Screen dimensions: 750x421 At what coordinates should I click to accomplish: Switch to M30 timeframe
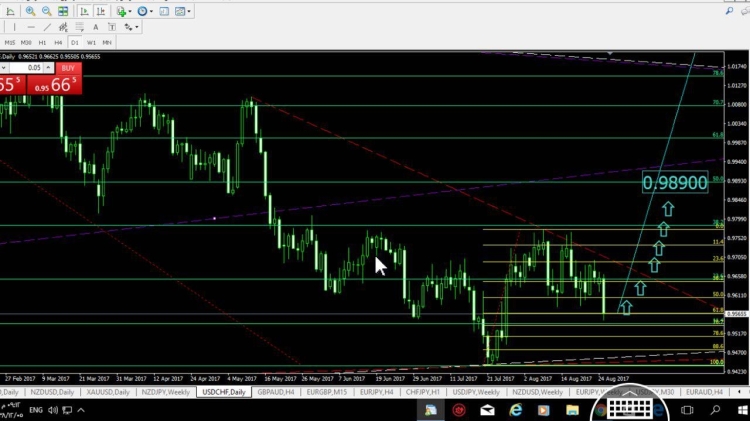(26, 43)
